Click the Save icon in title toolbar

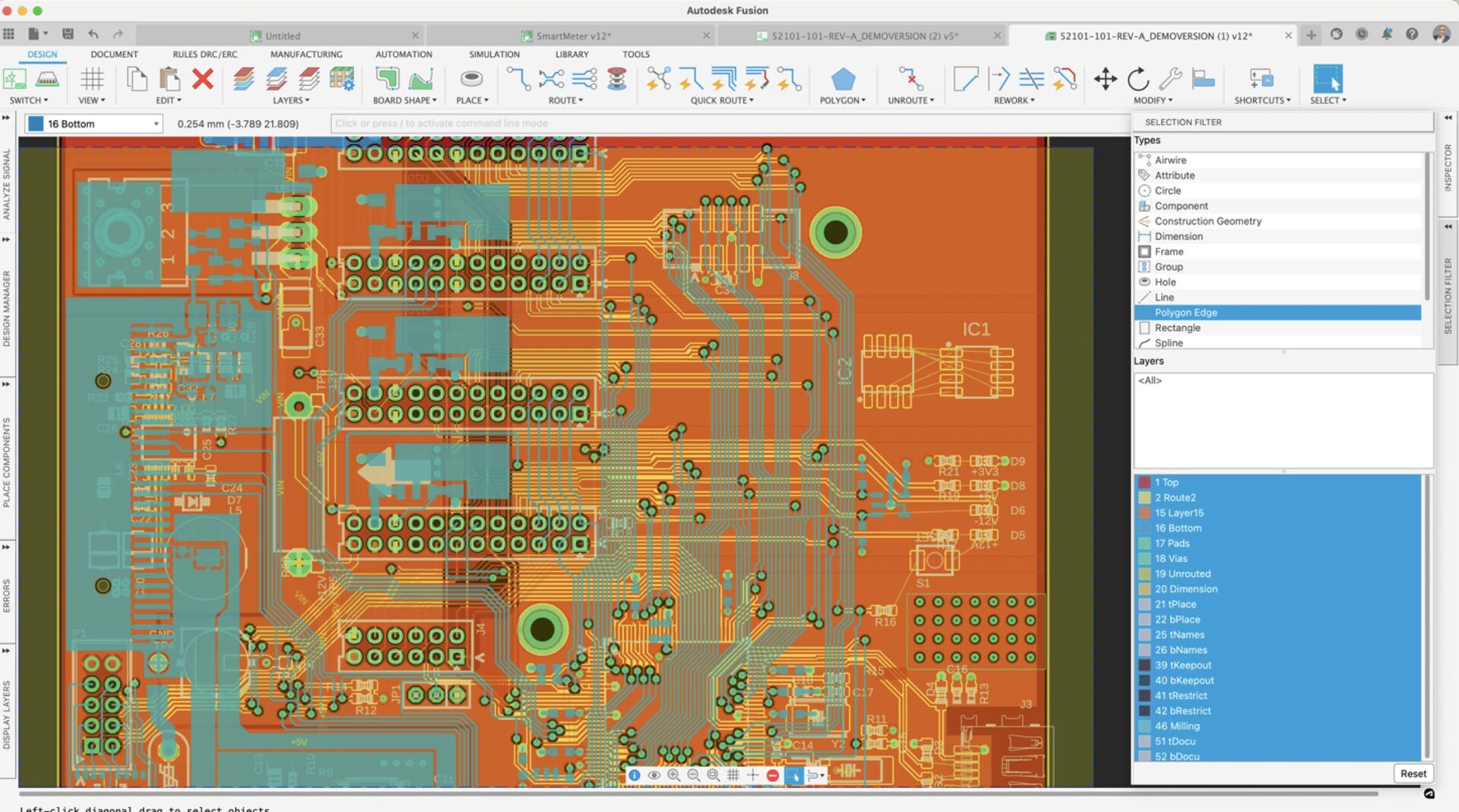click(68, 34)
